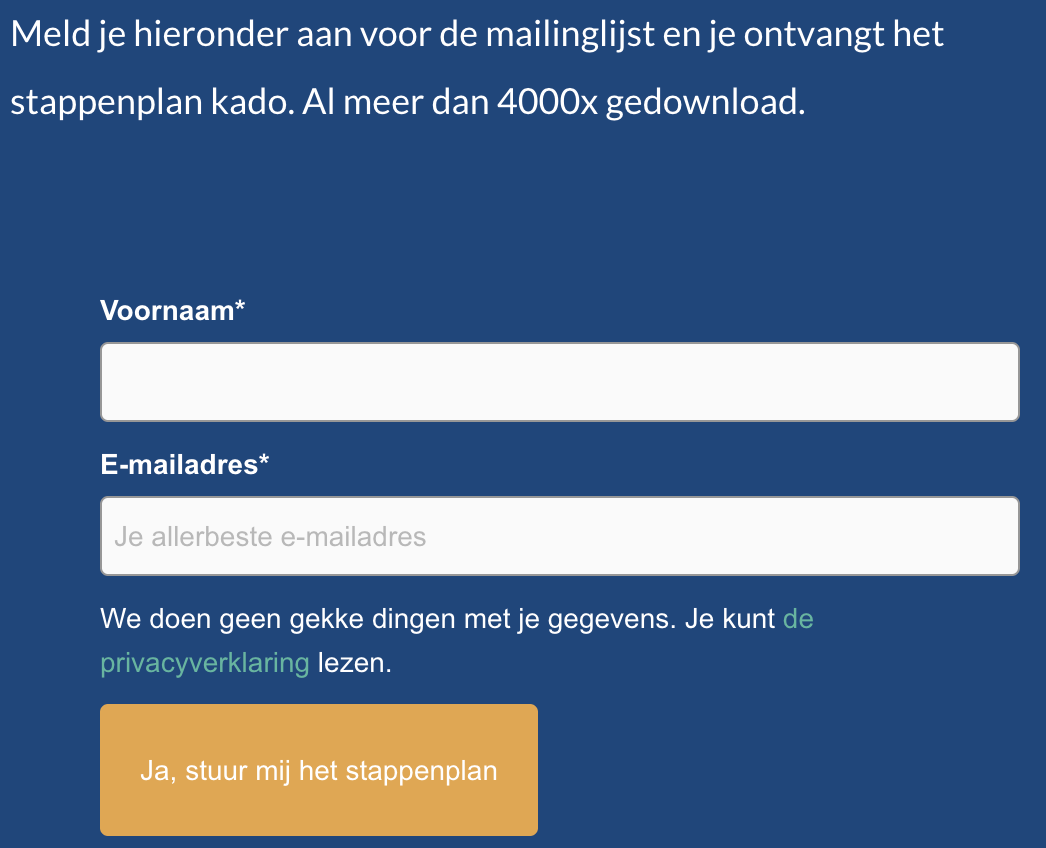Place cursor in the first name field
Screen dimensions: 1046x848
[x=558, y=381]
